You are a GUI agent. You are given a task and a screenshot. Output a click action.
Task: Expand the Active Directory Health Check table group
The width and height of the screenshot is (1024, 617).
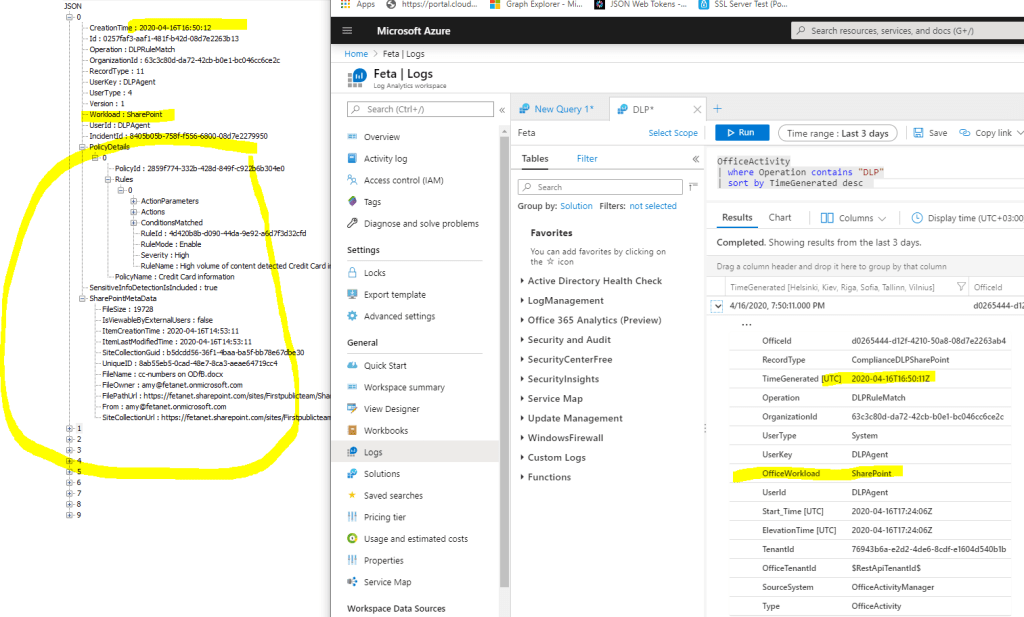point(523,281)
